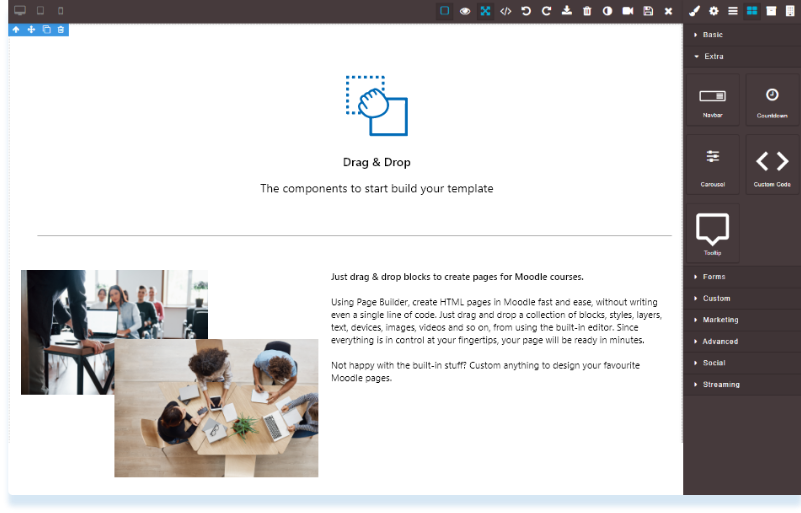
Task: Select 'The components to start build your template' text
Action: [377, 189]
